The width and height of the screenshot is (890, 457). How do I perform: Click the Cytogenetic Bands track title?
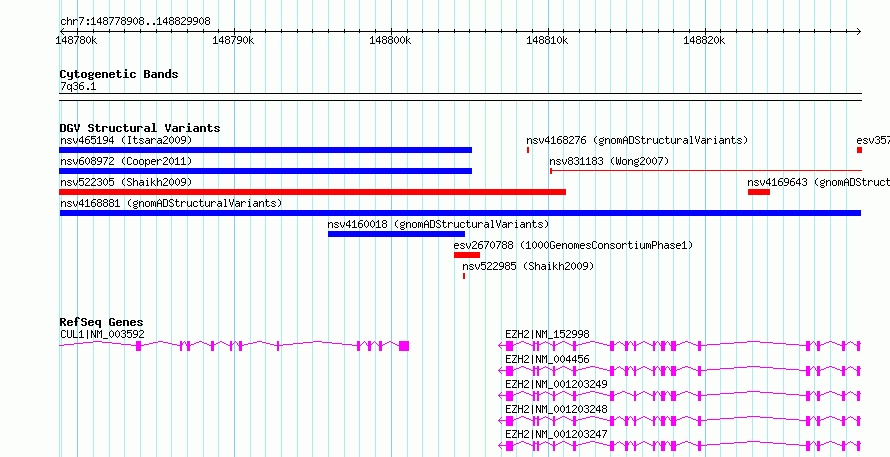(119, 74)
